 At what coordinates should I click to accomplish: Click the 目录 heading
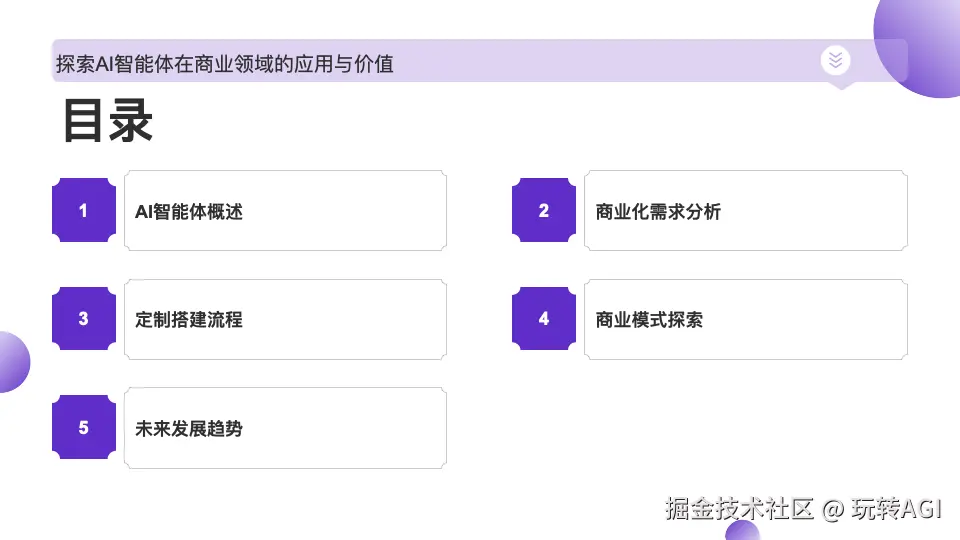click(x=108, y=122)
